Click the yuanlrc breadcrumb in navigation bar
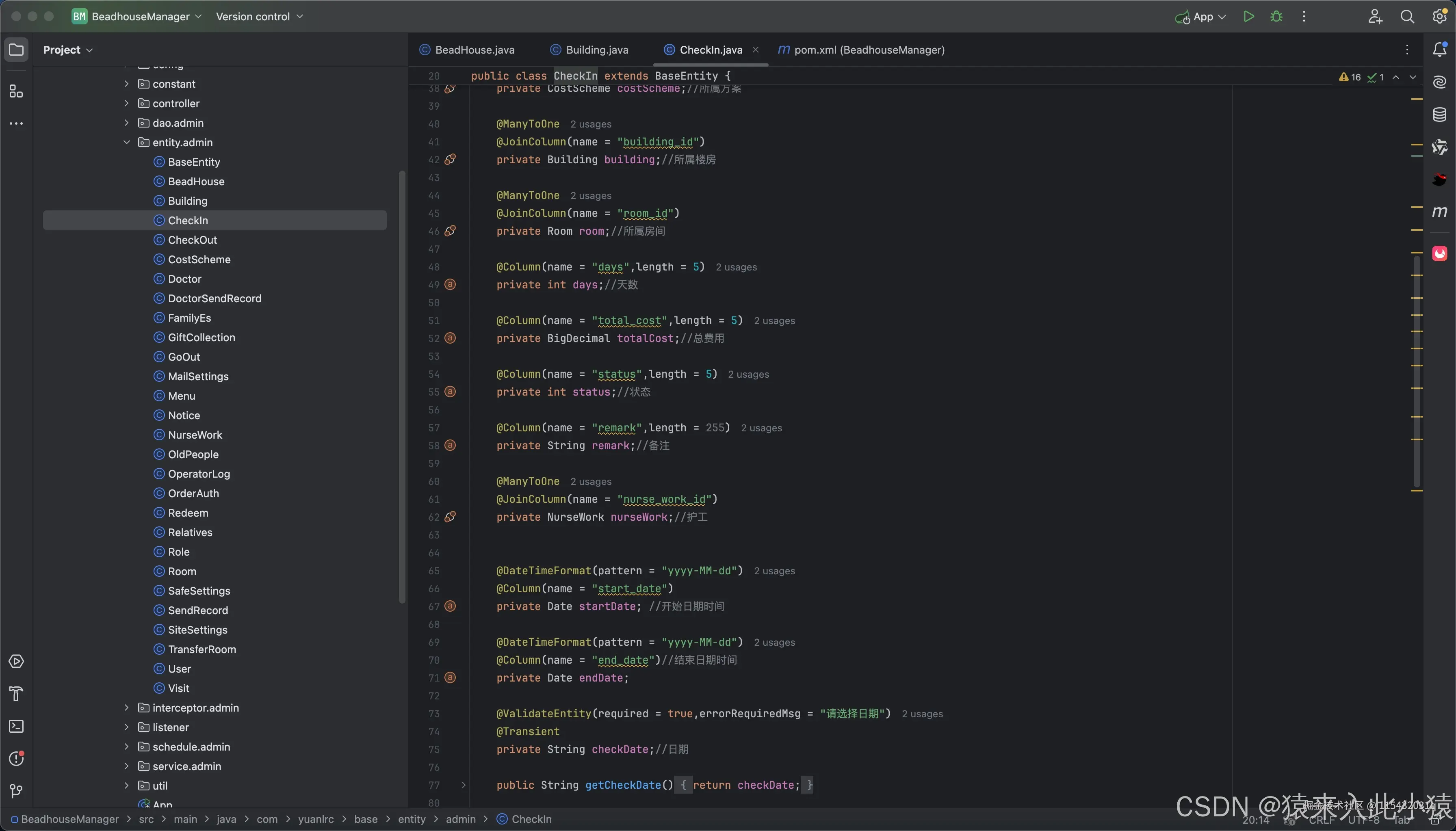 316,819
